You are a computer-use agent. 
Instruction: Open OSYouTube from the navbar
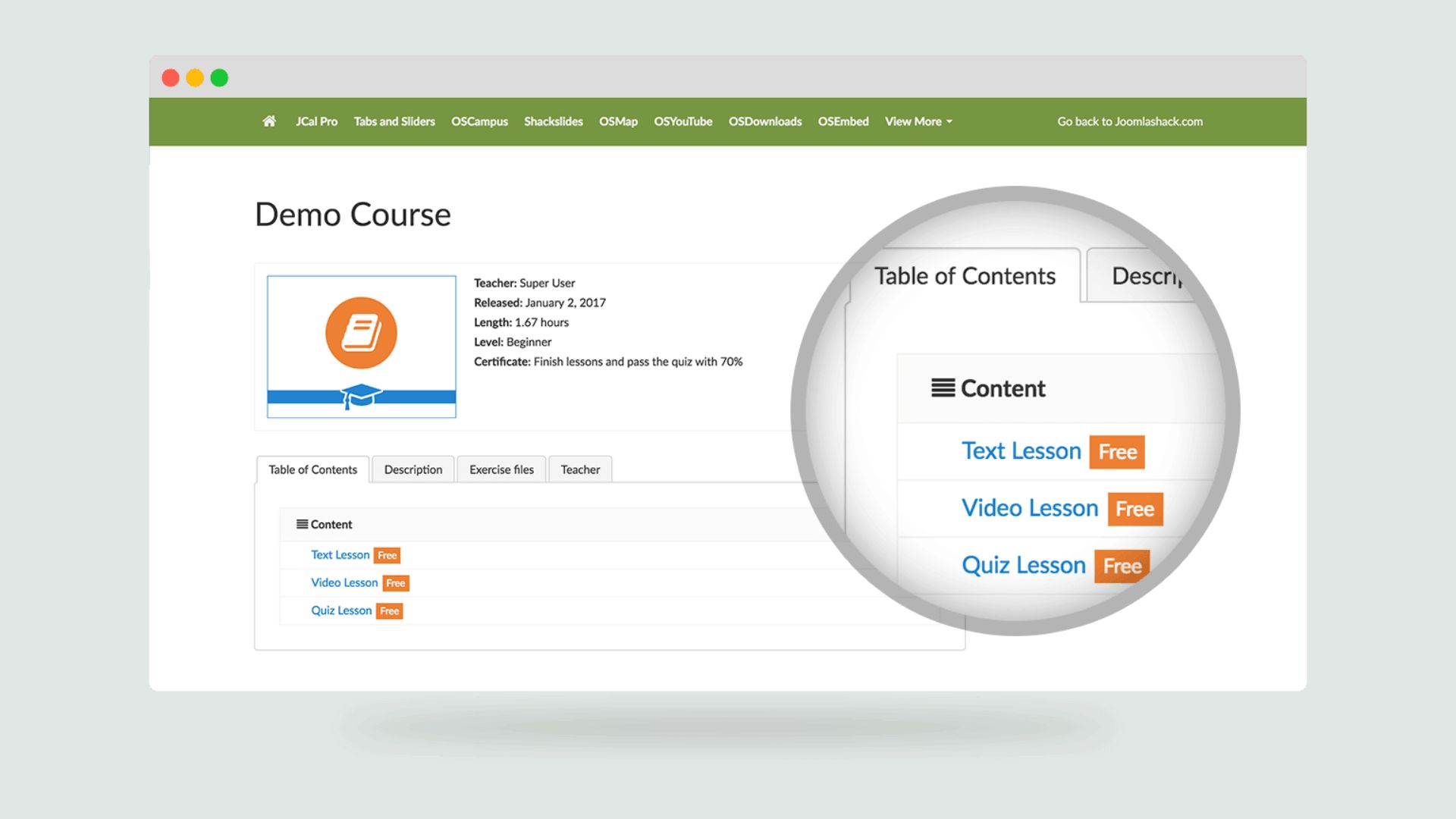click(x=683, y=121)
